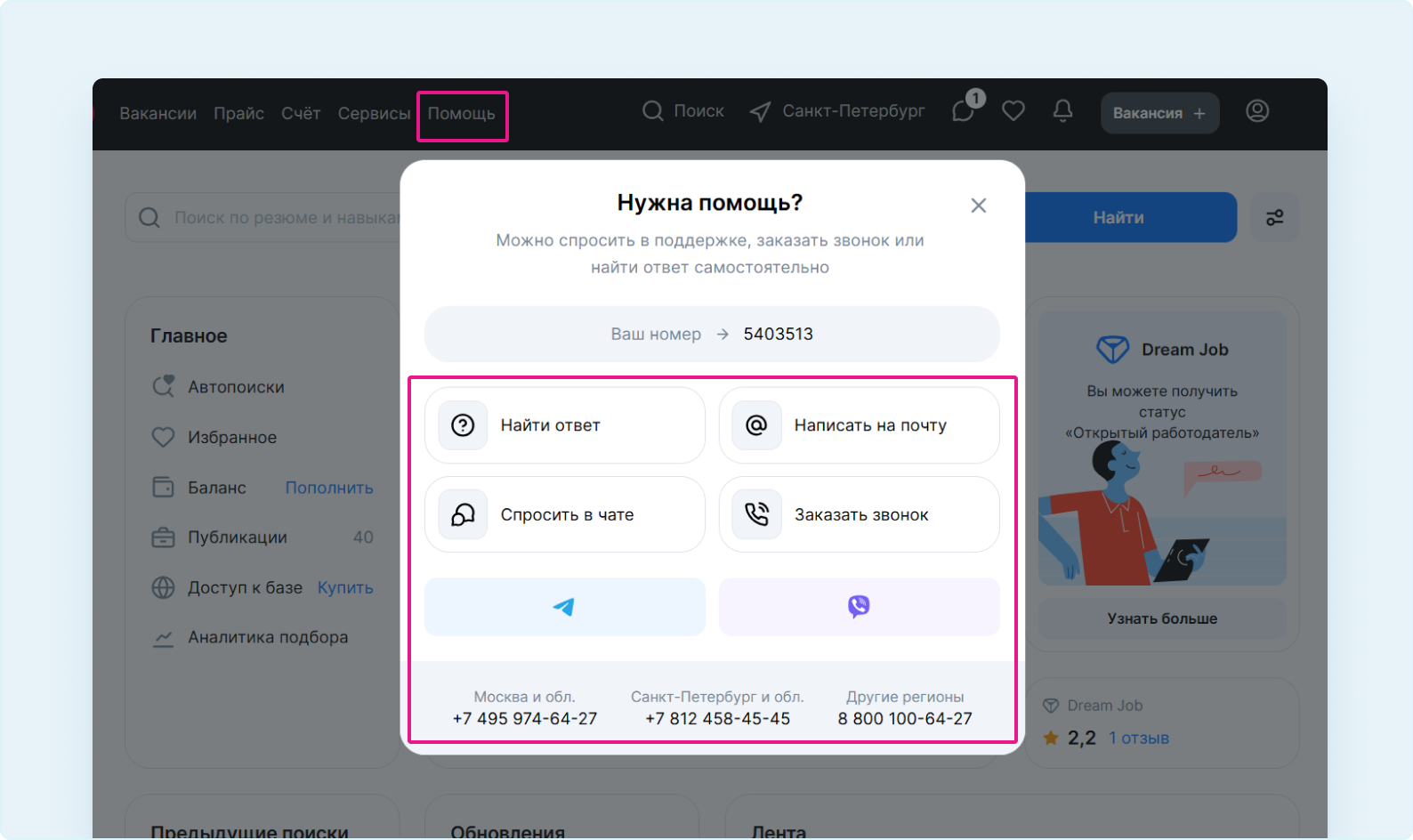Click the Найти ответ question icon

tap(463, 425)
